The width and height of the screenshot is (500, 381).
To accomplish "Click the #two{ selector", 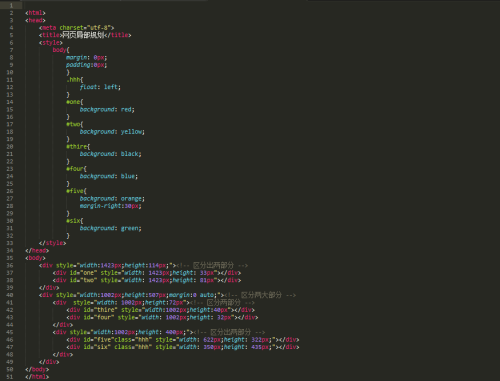I will 75,124.
